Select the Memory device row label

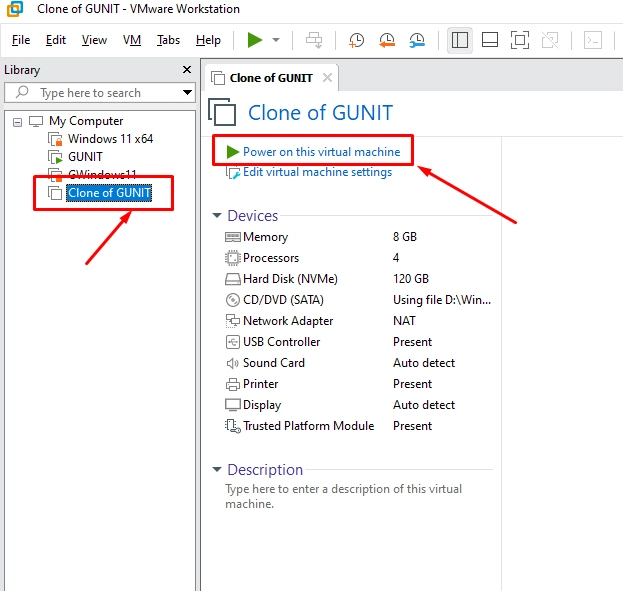pyautogui.click(x=265, y=237)
